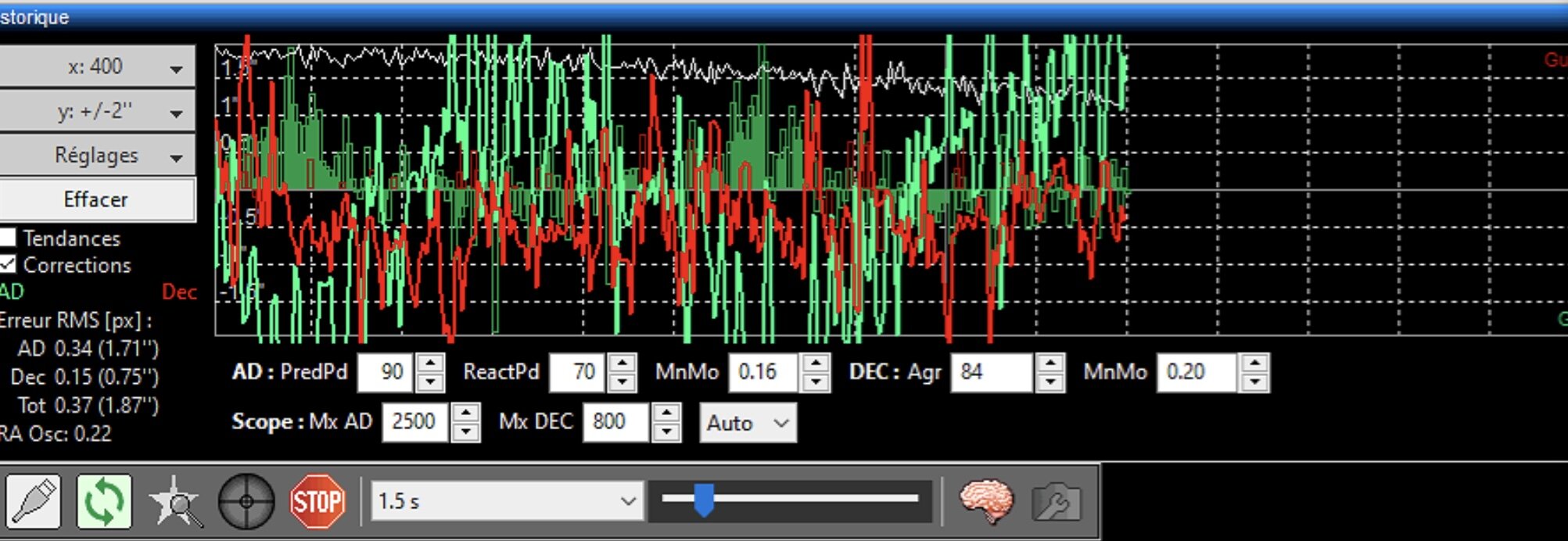The width and height of the screenshot is (1568, 541).
Task: Click the auto-select star icon
Action: (x=176, y=500)
